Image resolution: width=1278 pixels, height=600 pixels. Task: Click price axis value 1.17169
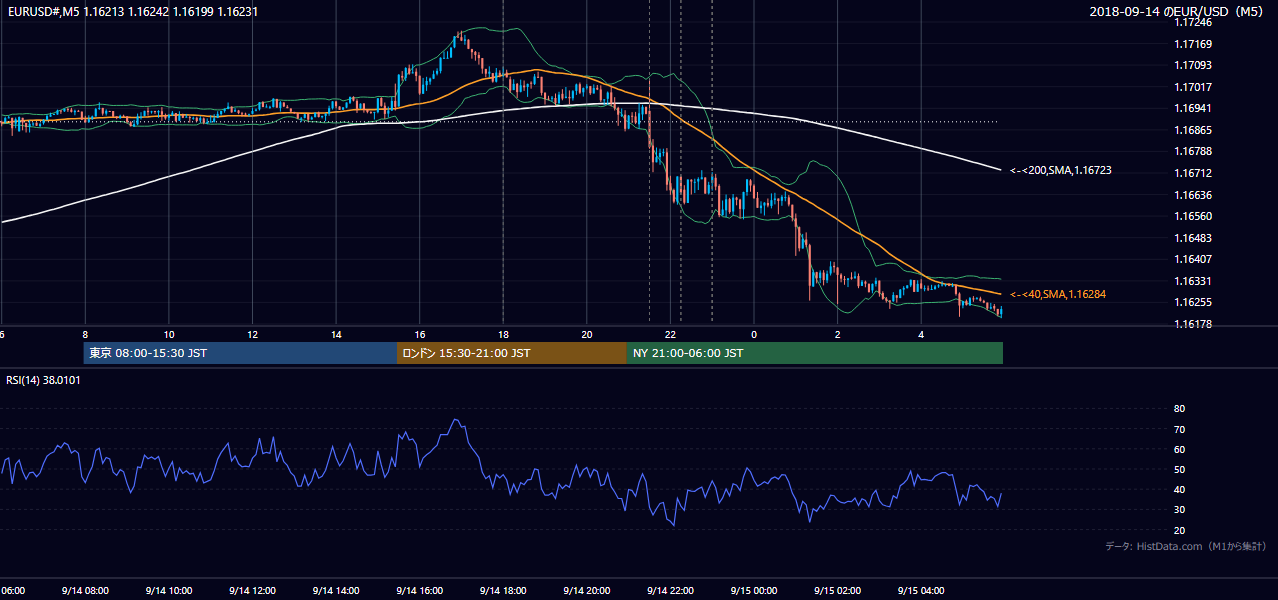pyautogui.click(x=1193, y=44)
